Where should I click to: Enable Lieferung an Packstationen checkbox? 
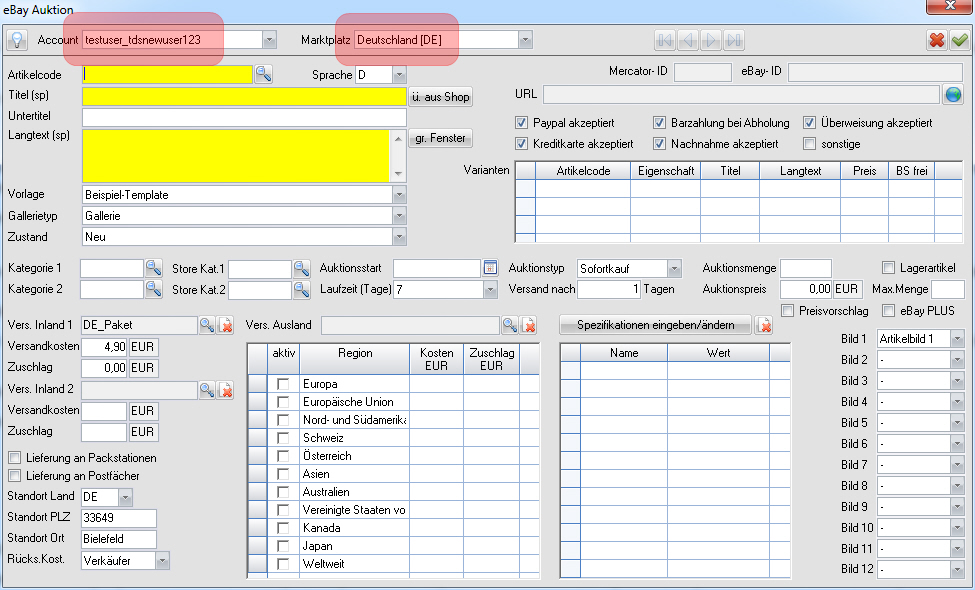pos(14,458)
